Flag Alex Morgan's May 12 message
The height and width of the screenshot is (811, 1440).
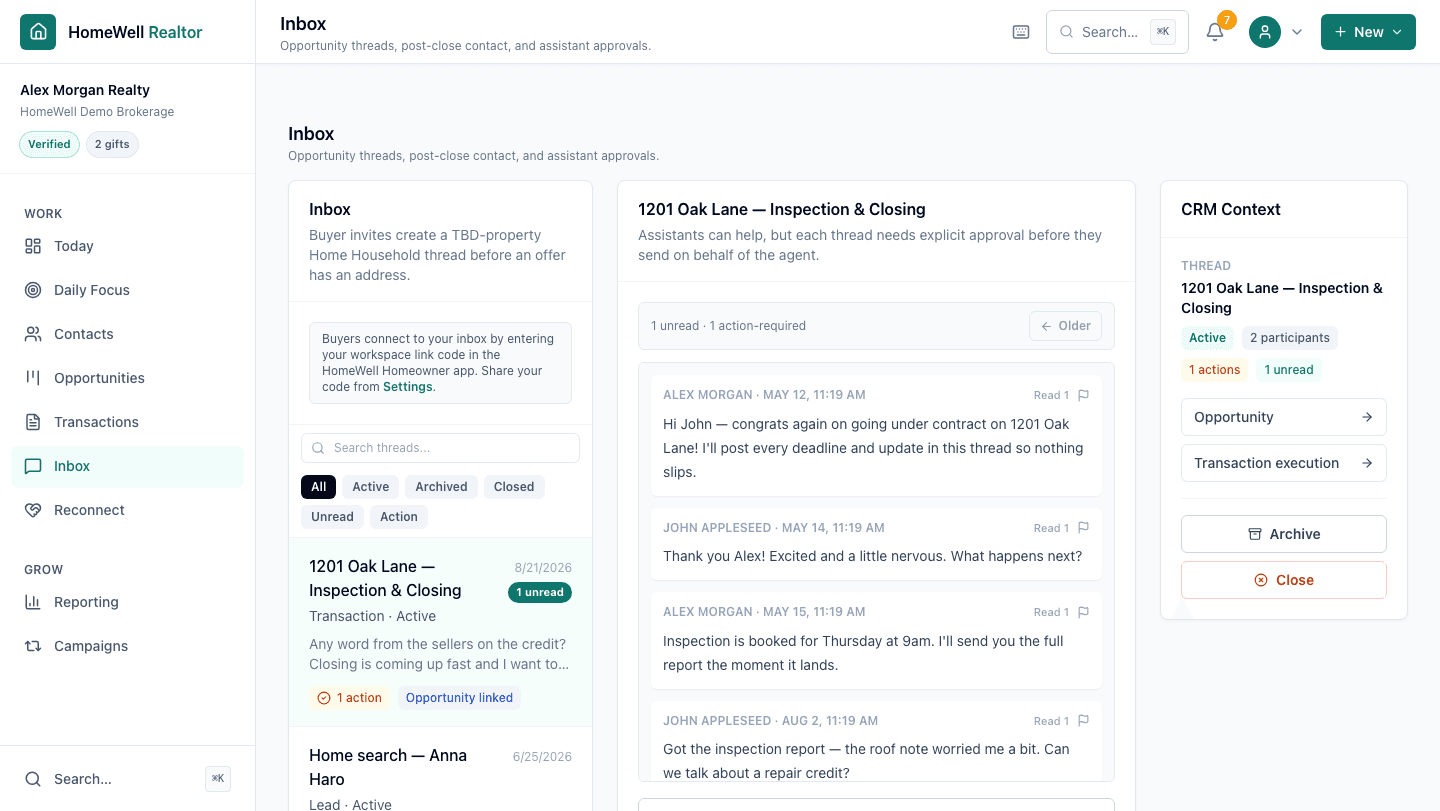pos(1083,395)
